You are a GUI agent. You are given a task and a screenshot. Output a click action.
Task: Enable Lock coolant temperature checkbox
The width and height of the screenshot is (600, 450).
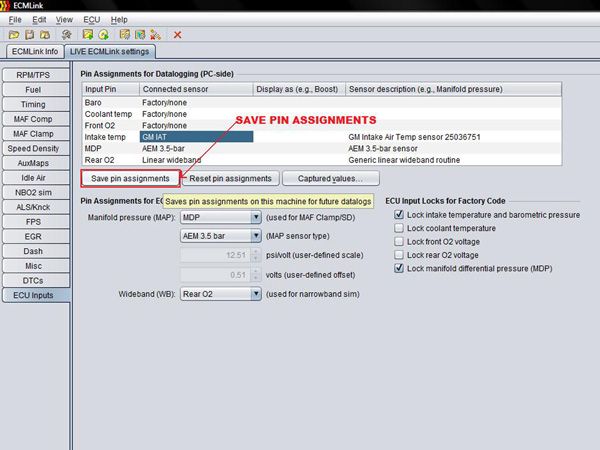coord(399,228)
